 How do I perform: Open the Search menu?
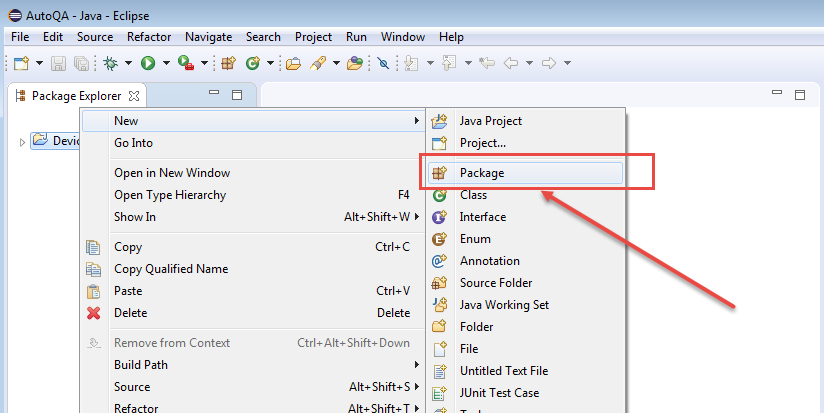tap(263, 37)
